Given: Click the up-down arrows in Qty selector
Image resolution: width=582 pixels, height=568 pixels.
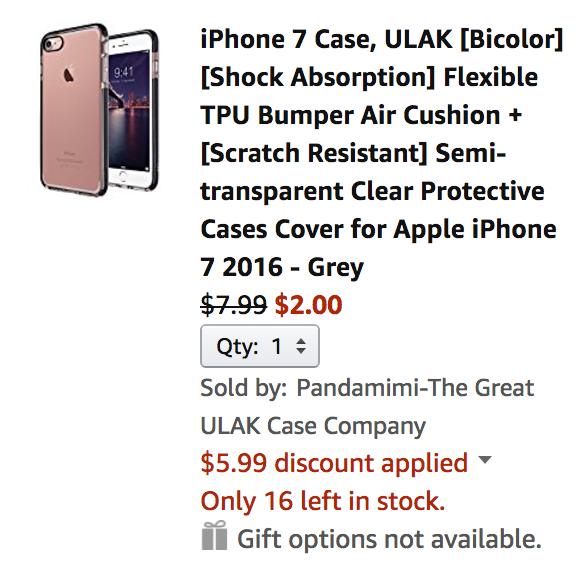Looking at the screenshot, I should tap(301, 346).
